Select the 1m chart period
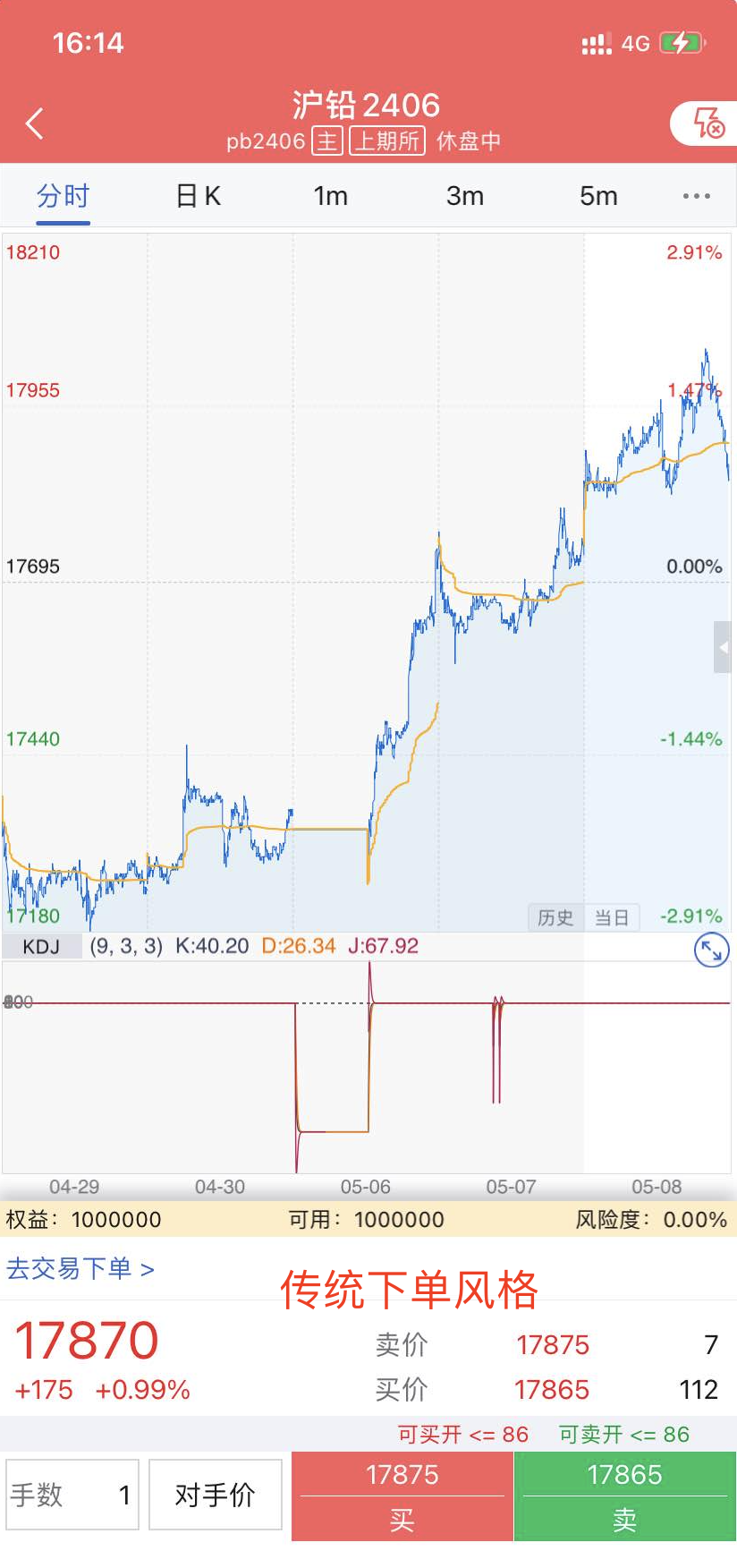Screen dimensions: 737x1568 point(330,196)
